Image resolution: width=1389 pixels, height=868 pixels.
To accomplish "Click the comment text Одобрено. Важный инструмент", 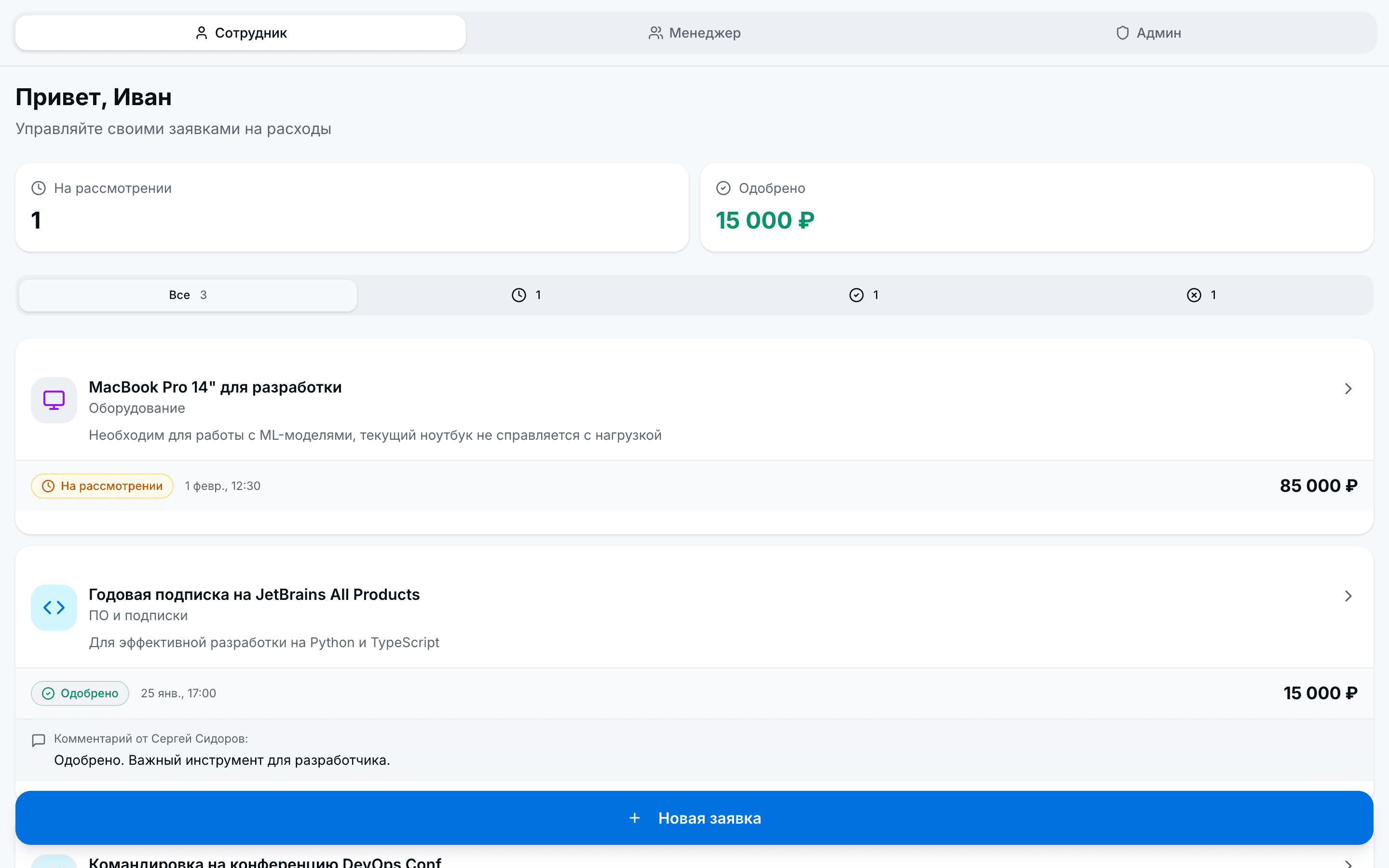I will 222,760.
